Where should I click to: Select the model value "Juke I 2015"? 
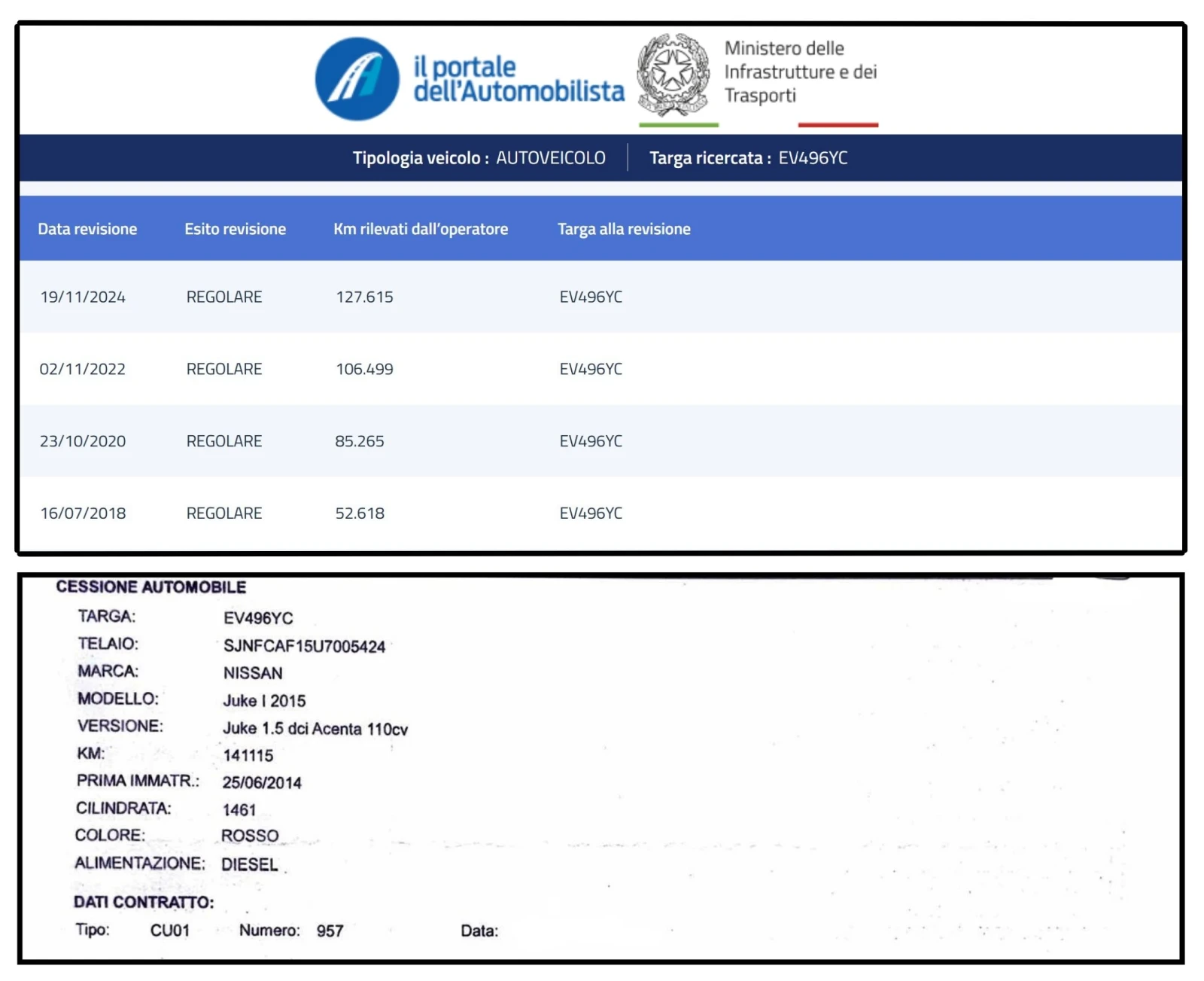[x=264, y=702]
